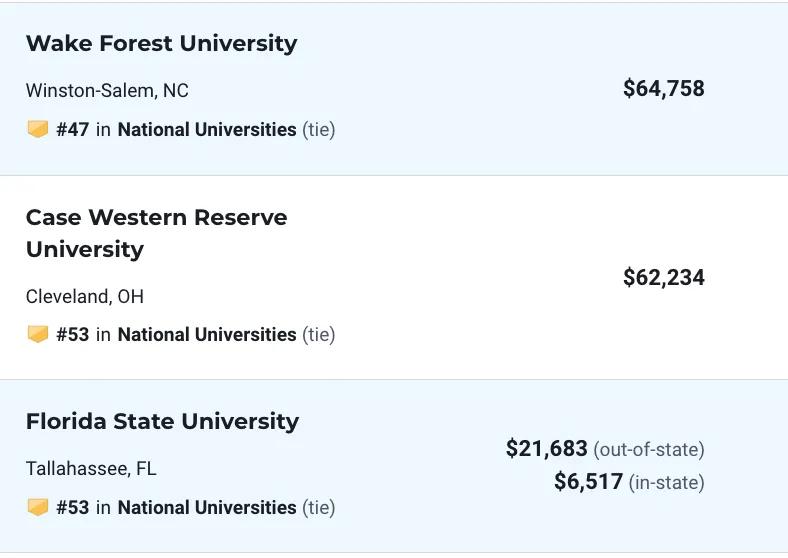788x558 pixels.
Task: Click the Winston-Salem, NC location text
Action: pyautogui.click(x=107, y=91)
